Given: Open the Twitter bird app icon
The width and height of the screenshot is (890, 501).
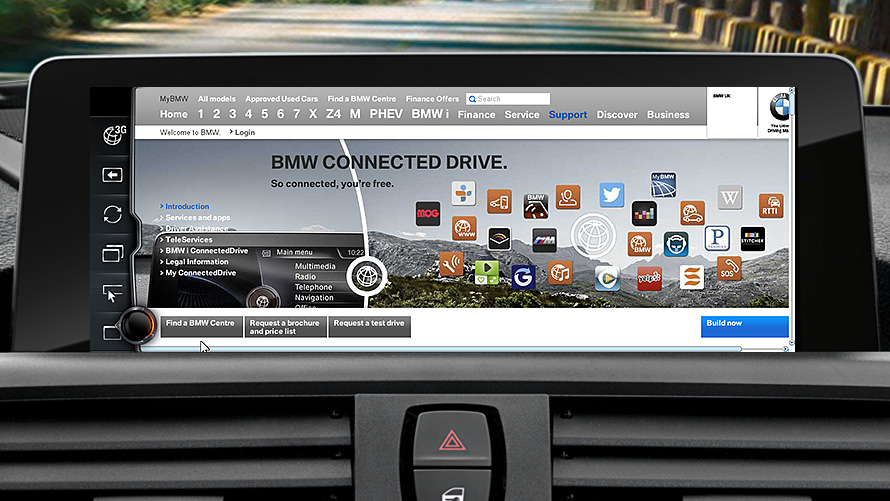Looking at the screenshot, I should click(611, 195).
